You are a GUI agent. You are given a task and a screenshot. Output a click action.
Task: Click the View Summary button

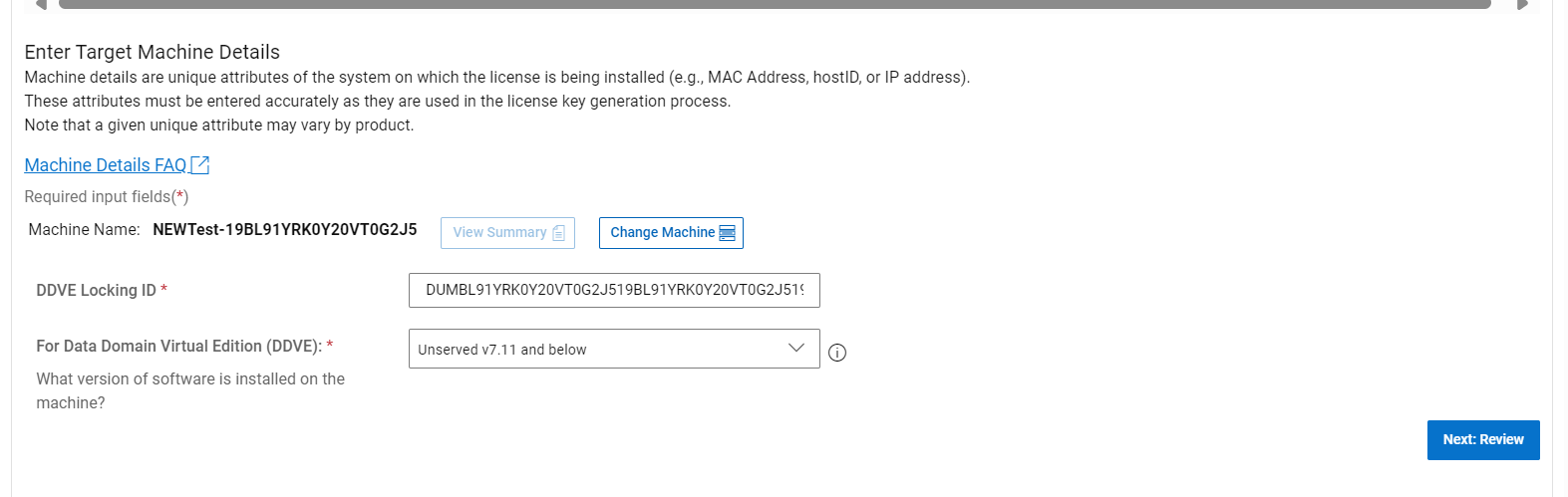pyautogui.click(x=507, y=232)
